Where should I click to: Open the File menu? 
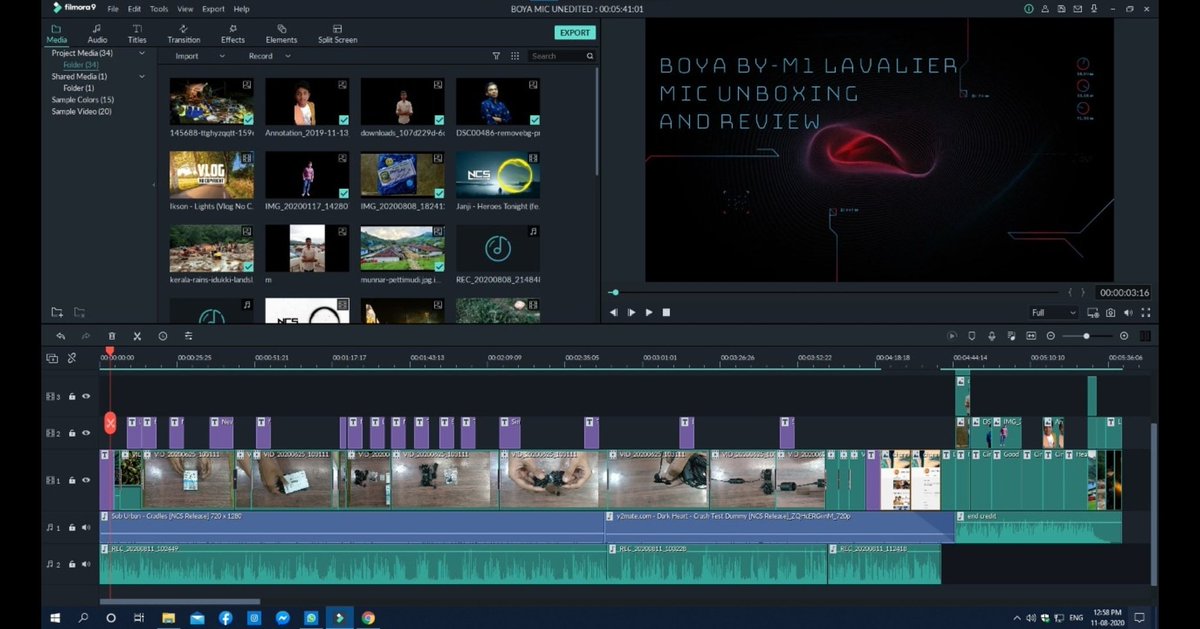pos(113,8)
